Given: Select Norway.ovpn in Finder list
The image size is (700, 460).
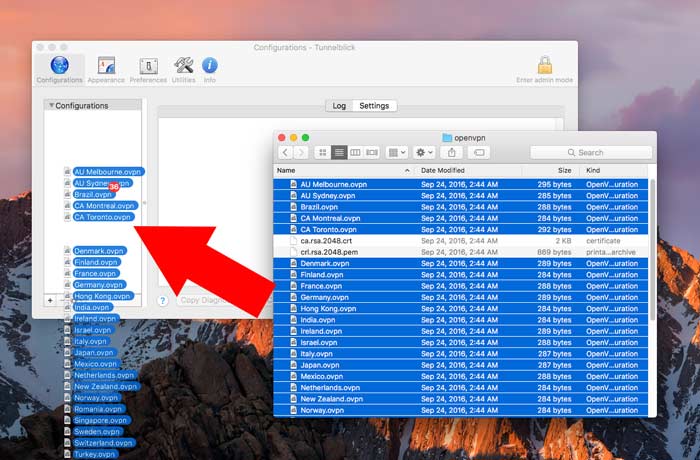Looking at the screenshot, I should tap(461, 410).
